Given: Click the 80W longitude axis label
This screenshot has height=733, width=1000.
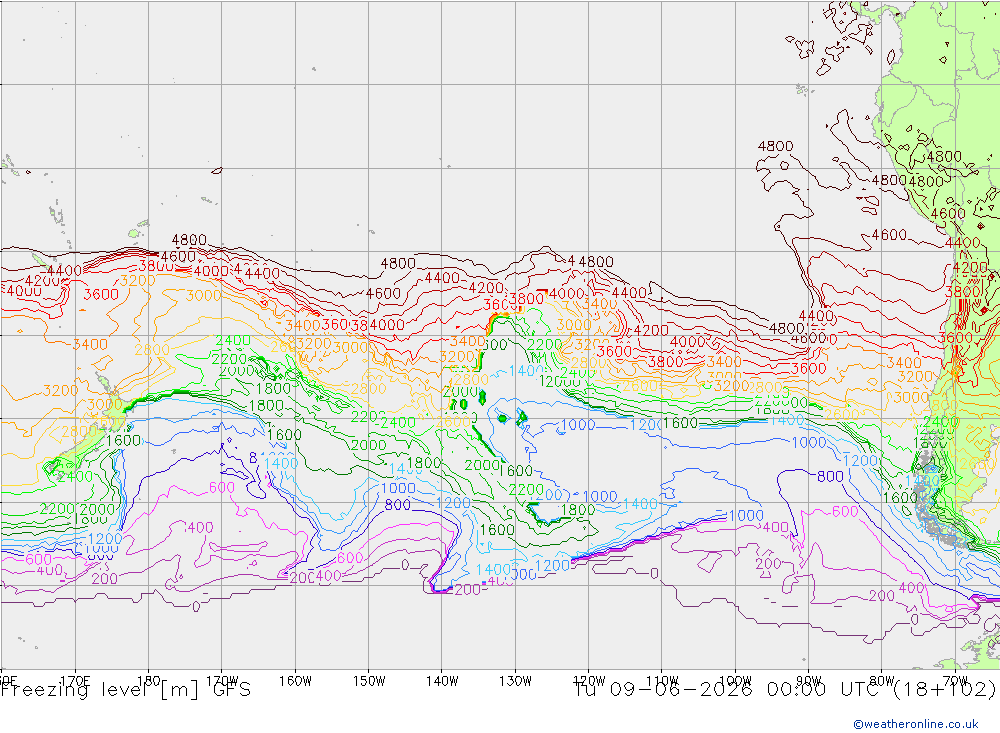Looking at the screenshot, I should [x=882, y=681].
